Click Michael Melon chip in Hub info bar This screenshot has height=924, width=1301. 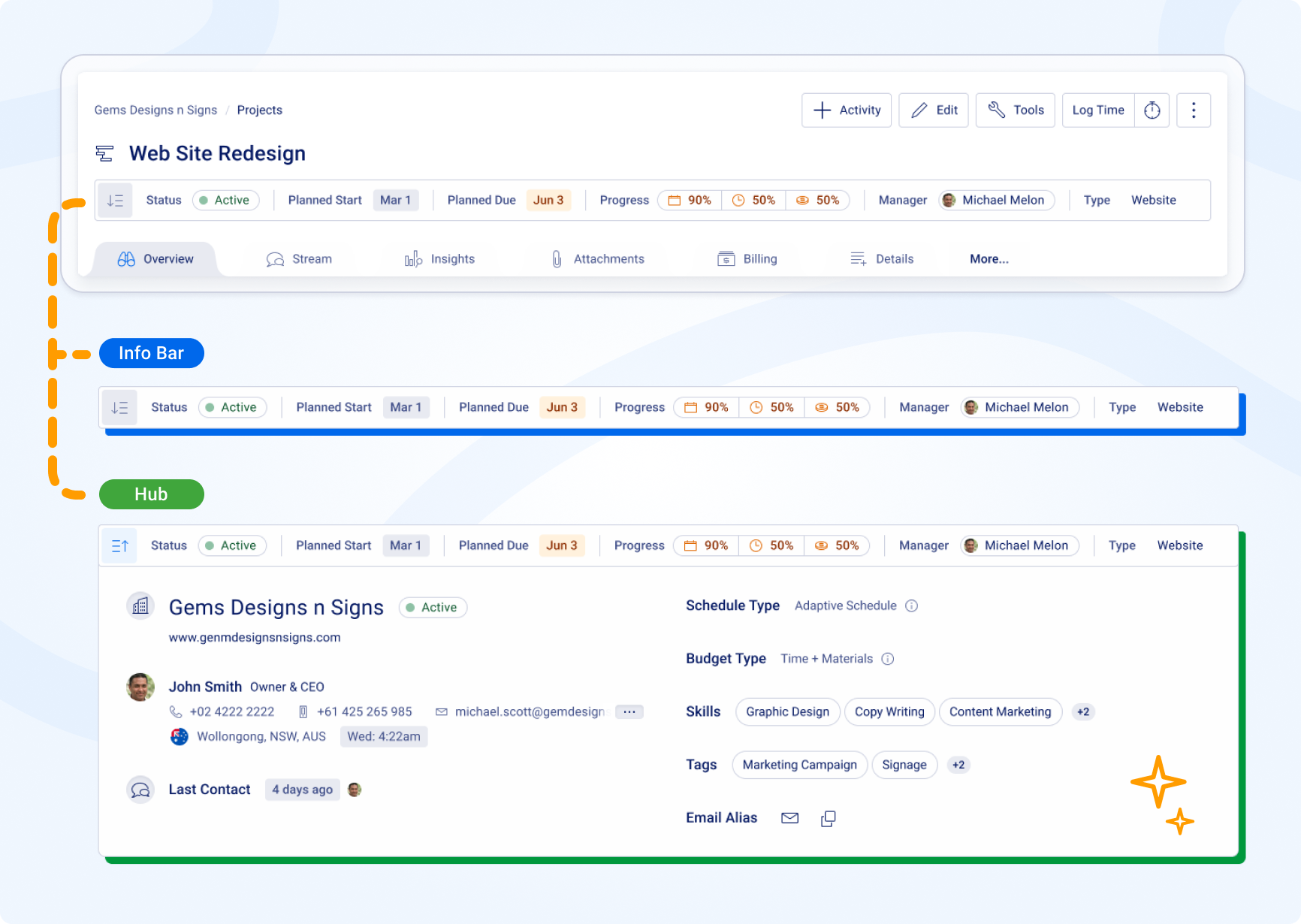point(1020,546)
